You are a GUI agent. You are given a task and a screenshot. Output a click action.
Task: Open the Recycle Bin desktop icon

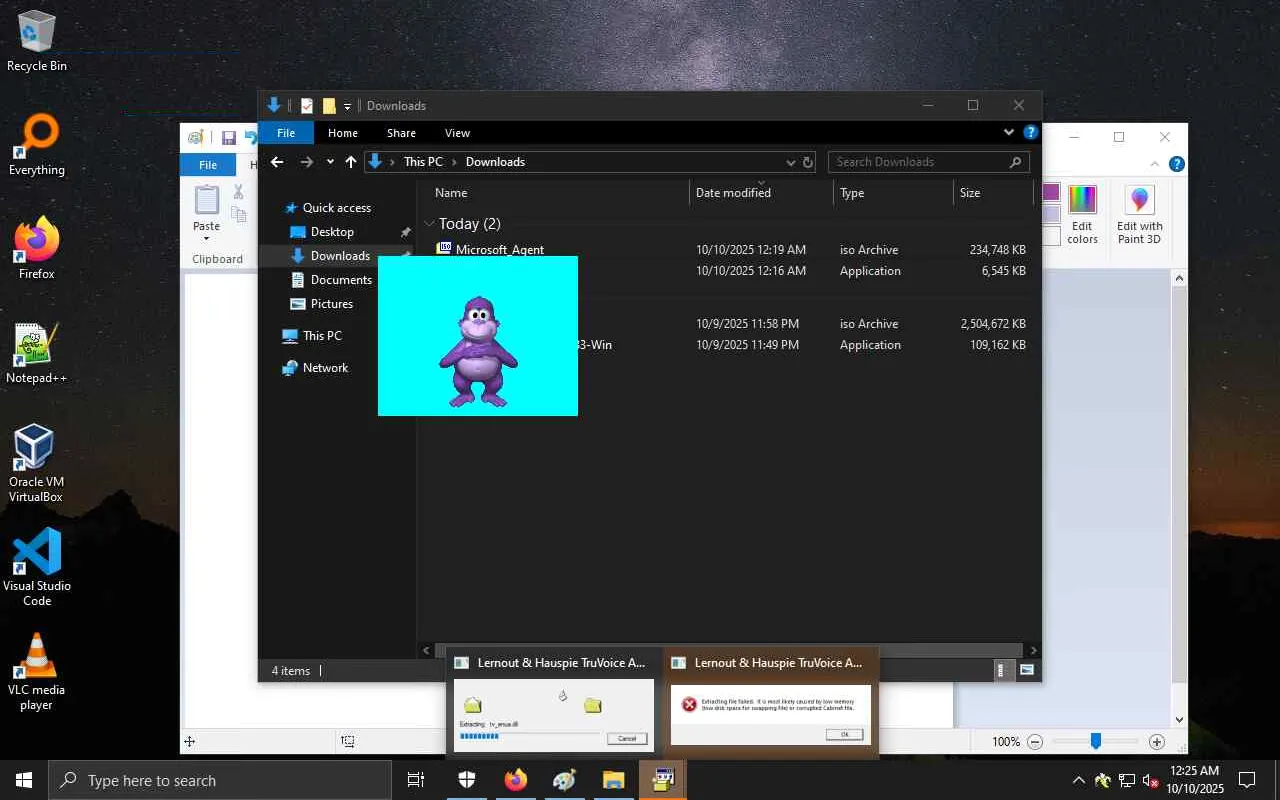point(36,41)
